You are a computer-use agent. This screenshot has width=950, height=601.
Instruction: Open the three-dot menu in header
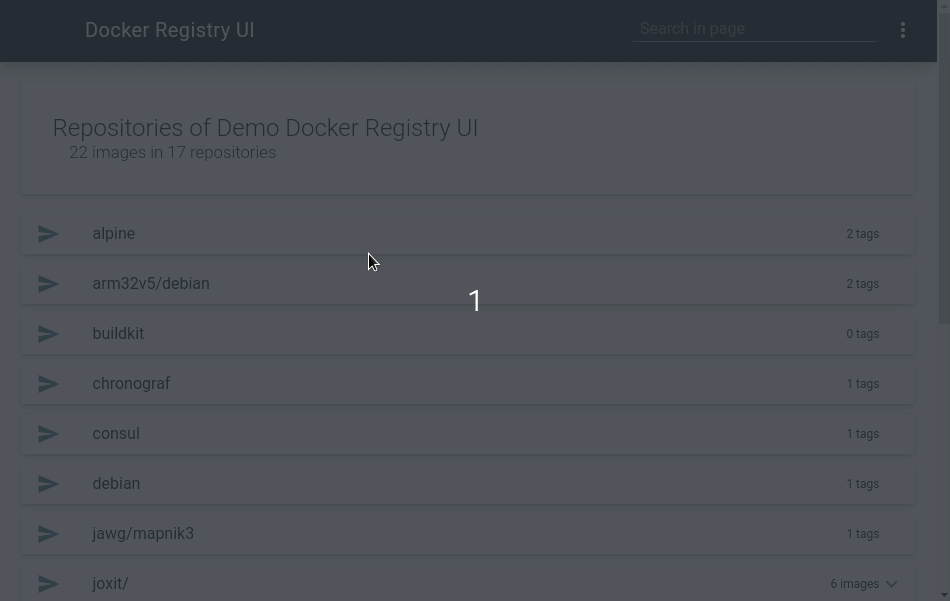click(x=903, y=30)
